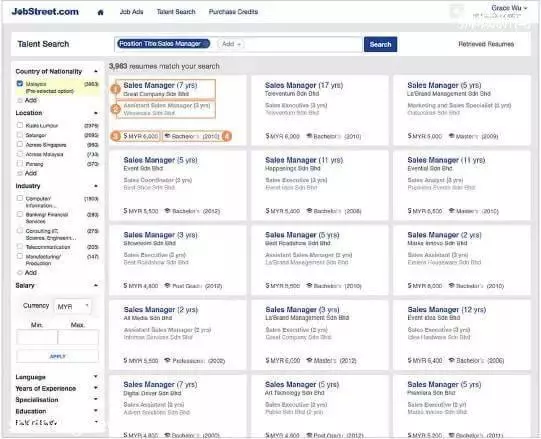Viewport: 541px width, 439px height.
Task: Open the Grace Wu account dropdown
Action: 509,8
